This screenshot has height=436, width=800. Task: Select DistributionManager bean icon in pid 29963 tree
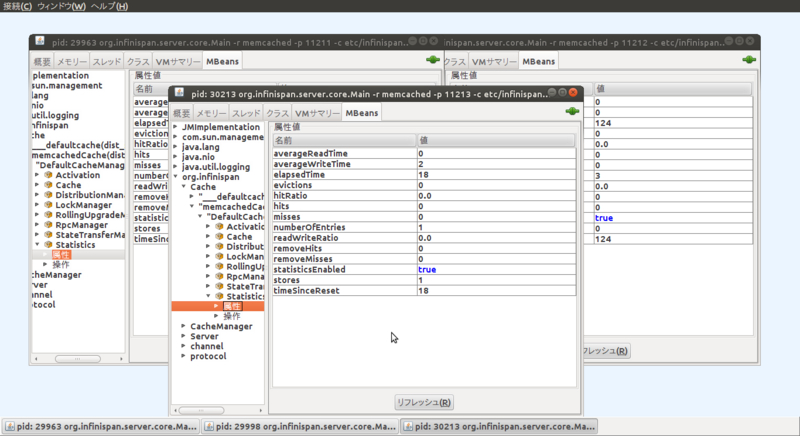coord(48,195)
